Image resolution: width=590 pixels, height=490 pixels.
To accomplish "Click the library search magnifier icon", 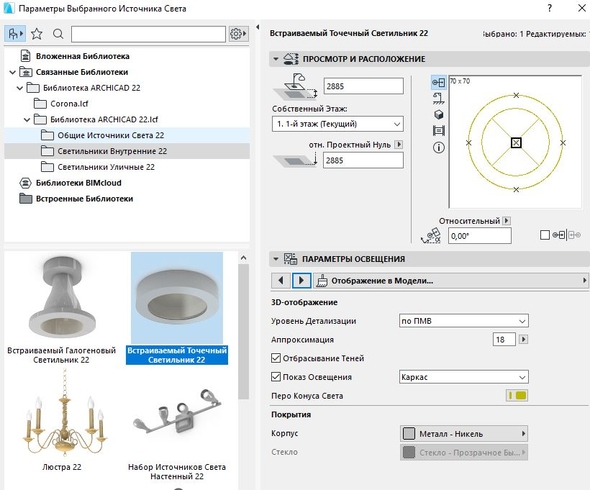I will 58,34.
